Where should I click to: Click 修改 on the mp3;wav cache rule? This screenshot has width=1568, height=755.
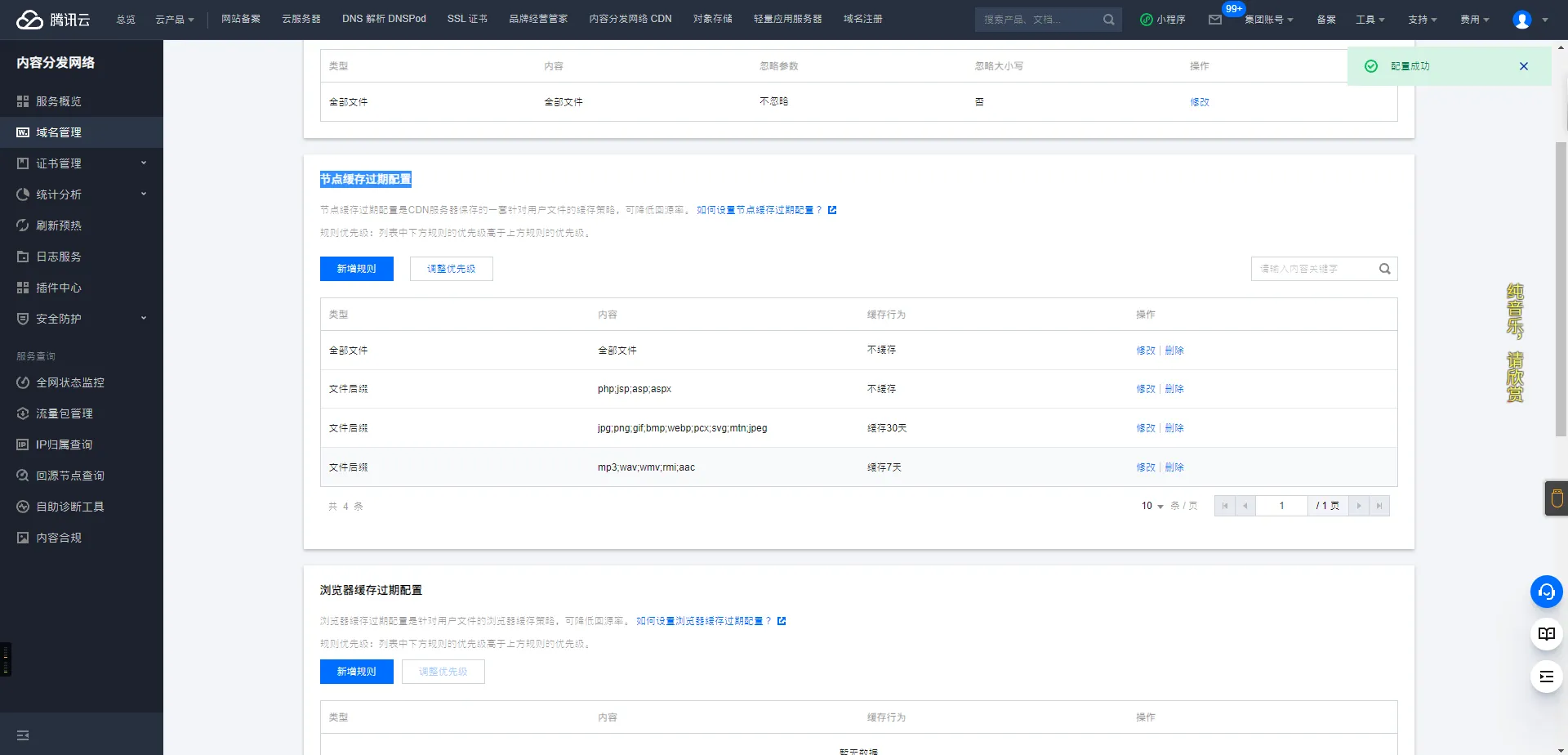[1146, 467]
